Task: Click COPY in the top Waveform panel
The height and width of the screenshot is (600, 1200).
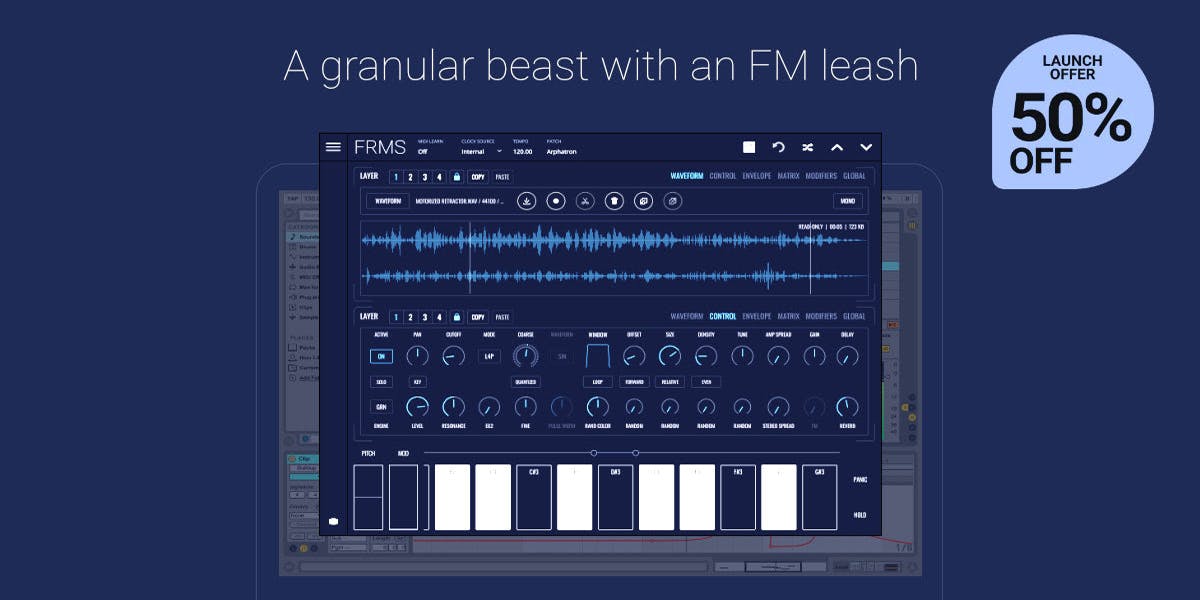Action: coord(478,177)
